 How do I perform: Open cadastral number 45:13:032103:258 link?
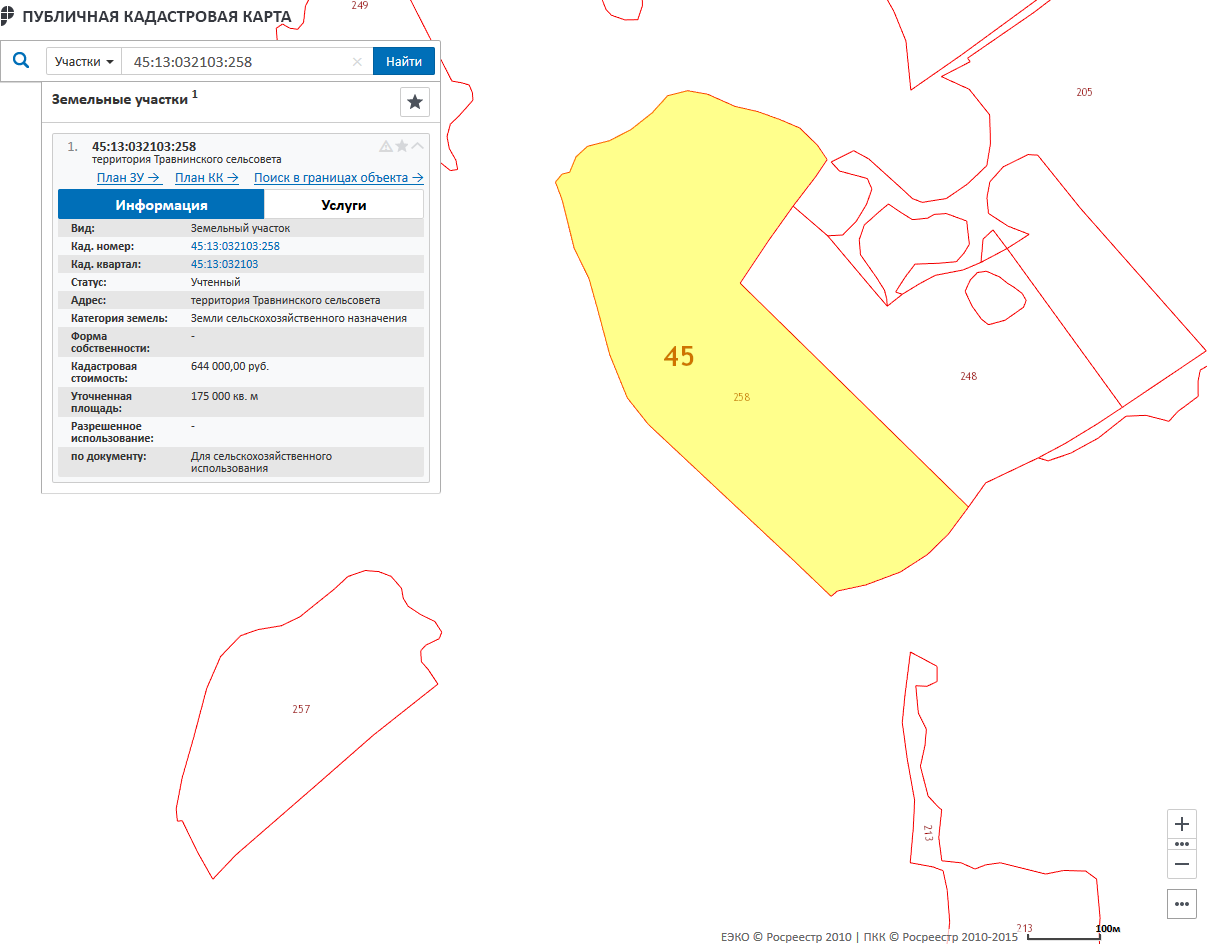(235, 246)
